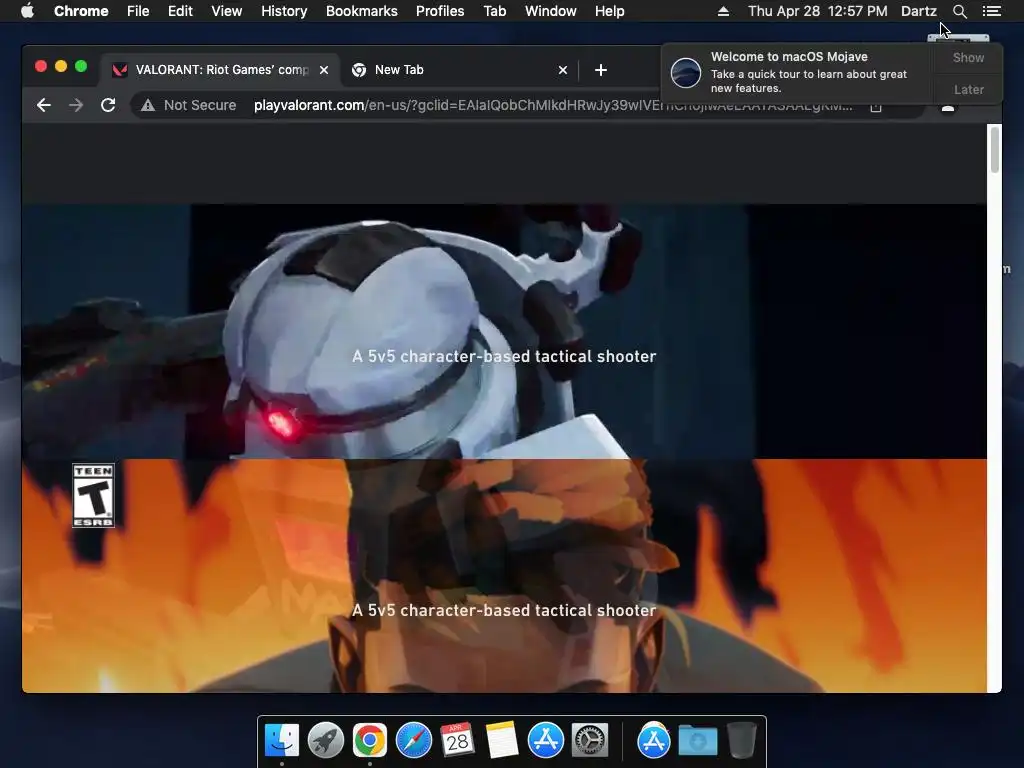The width and height of the screenshot is (1024, 768).
Task: Open System Preferences gear in the Dock
Action: 590,740
